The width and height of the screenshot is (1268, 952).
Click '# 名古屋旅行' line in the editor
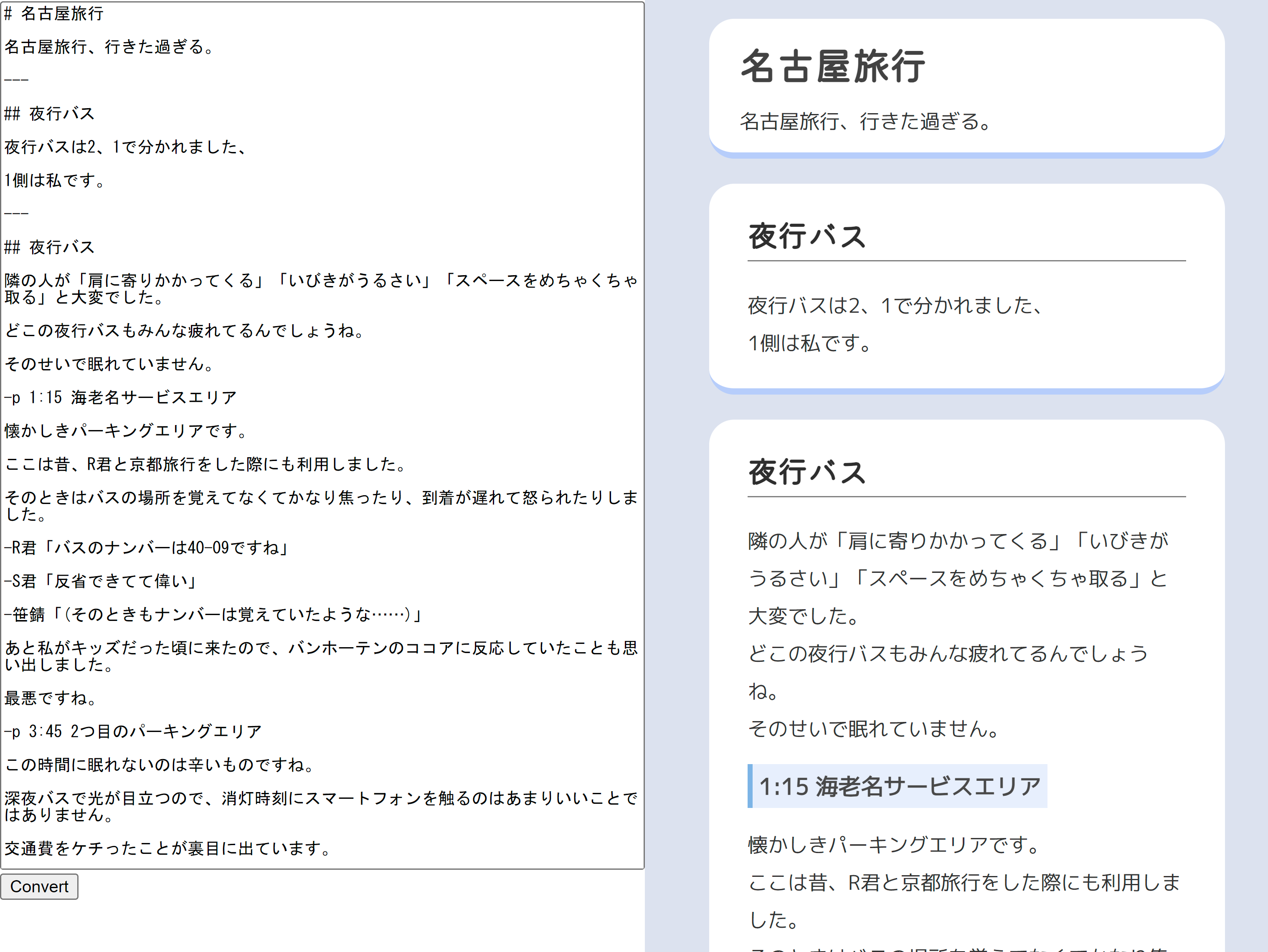tap(54, 14)
